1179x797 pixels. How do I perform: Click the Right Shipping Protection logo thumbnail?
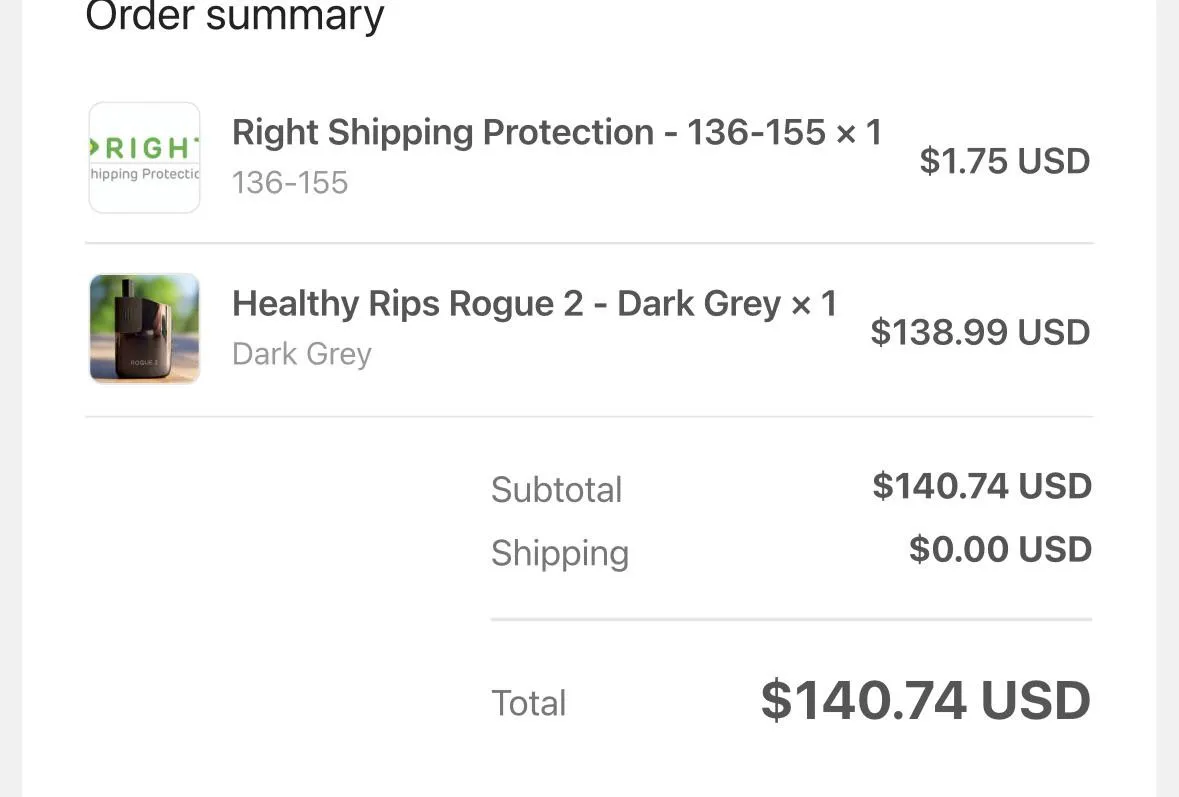click(144, 158)
